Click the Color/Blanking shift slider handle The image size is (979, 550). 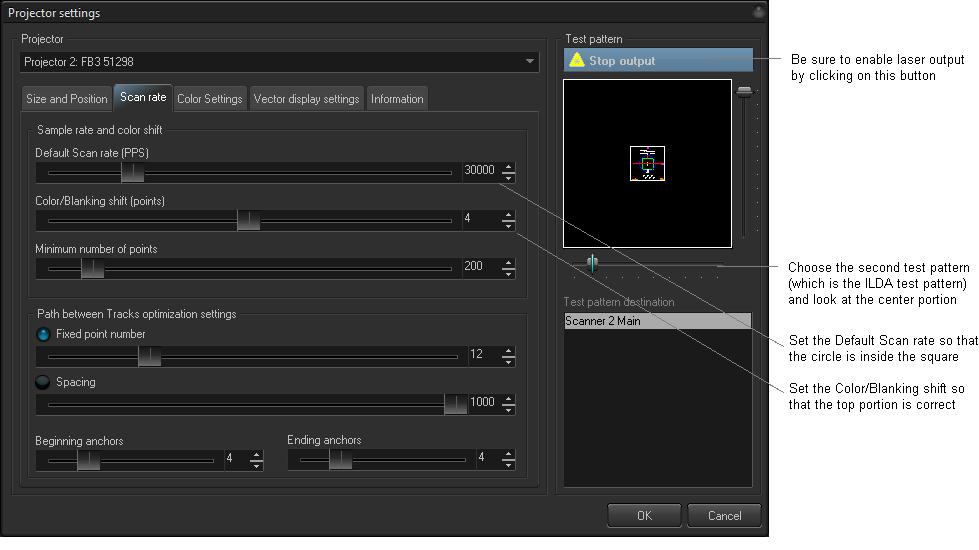pos(248,220)
